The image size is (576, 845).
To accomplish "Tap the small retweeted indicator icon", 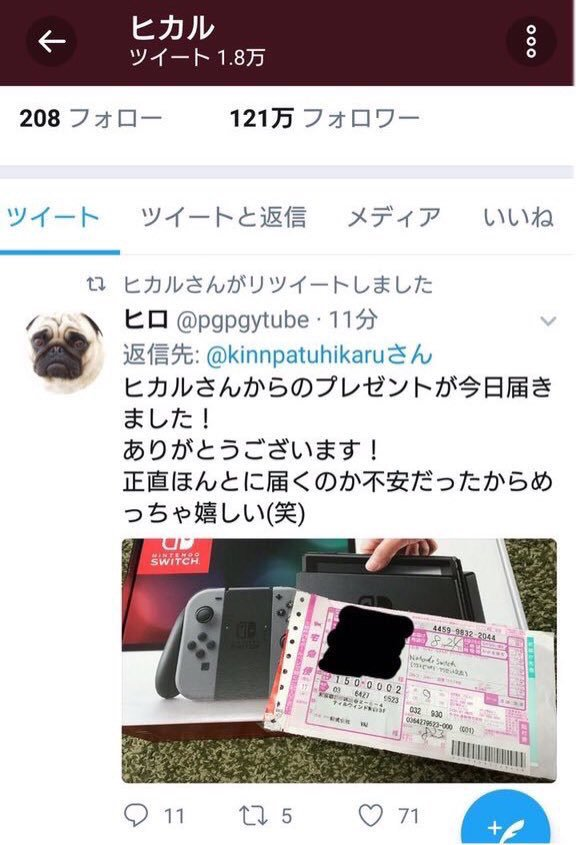I will pos(96,284).
